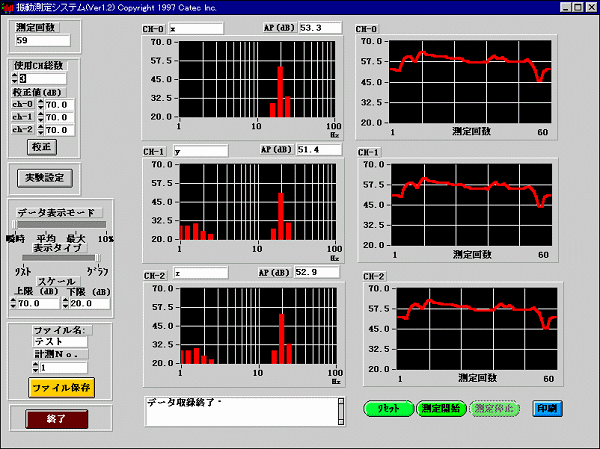Click the ch-1 calibration stepper arrows

41,117
